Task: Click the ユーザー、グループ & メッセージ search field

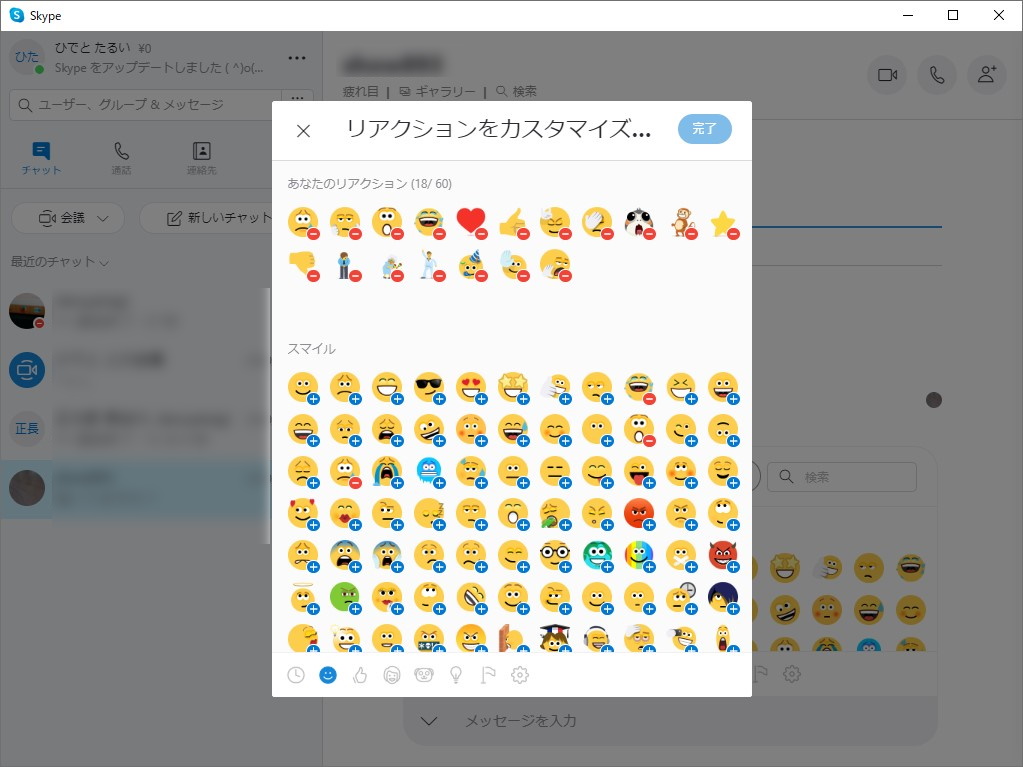Action: (140, 104)
